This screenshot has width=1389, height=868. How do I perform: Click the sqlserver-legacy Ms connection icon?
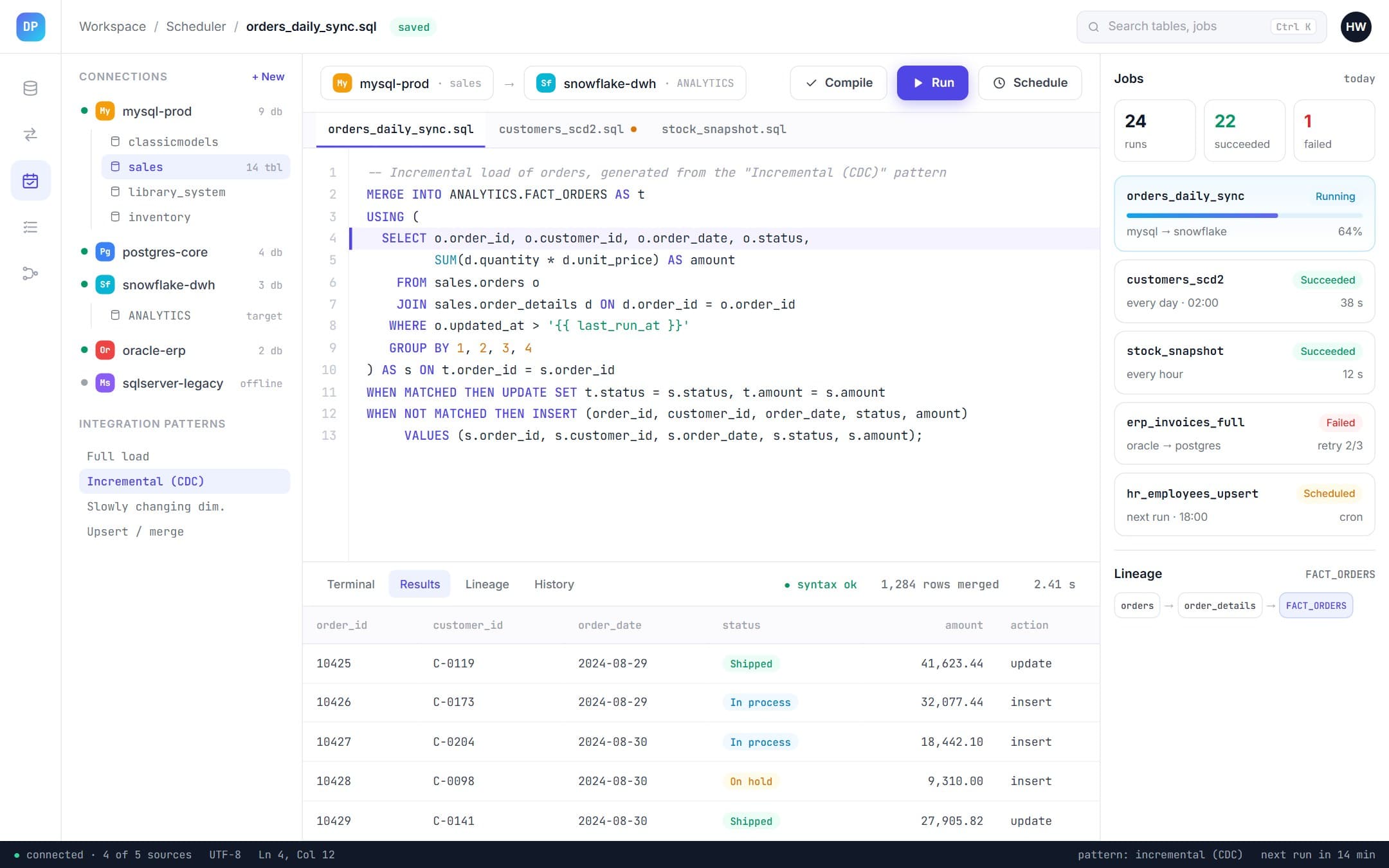coord(105,383)
